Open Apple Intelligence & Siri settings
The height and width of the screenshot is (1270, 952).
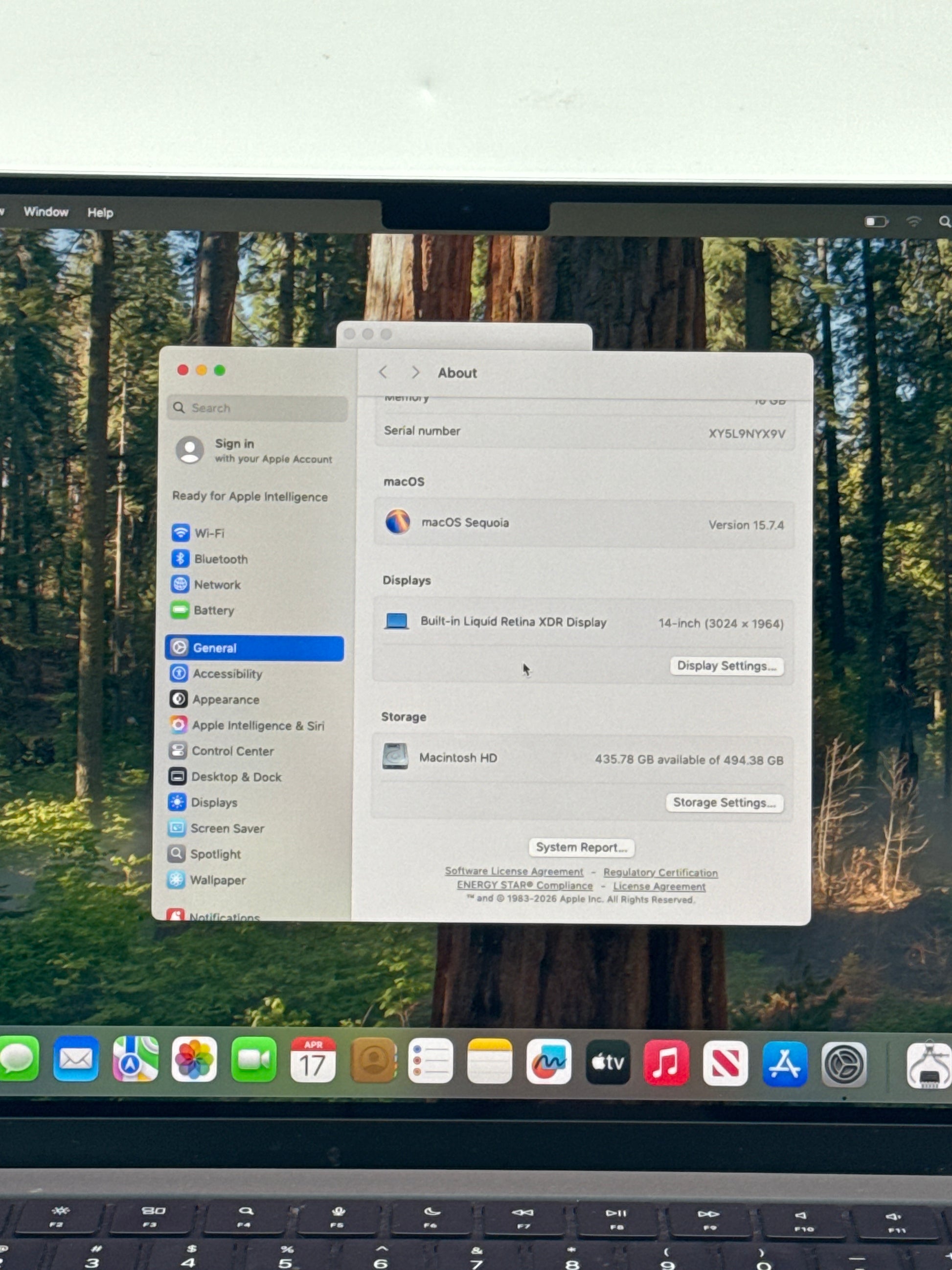(257, 725)
